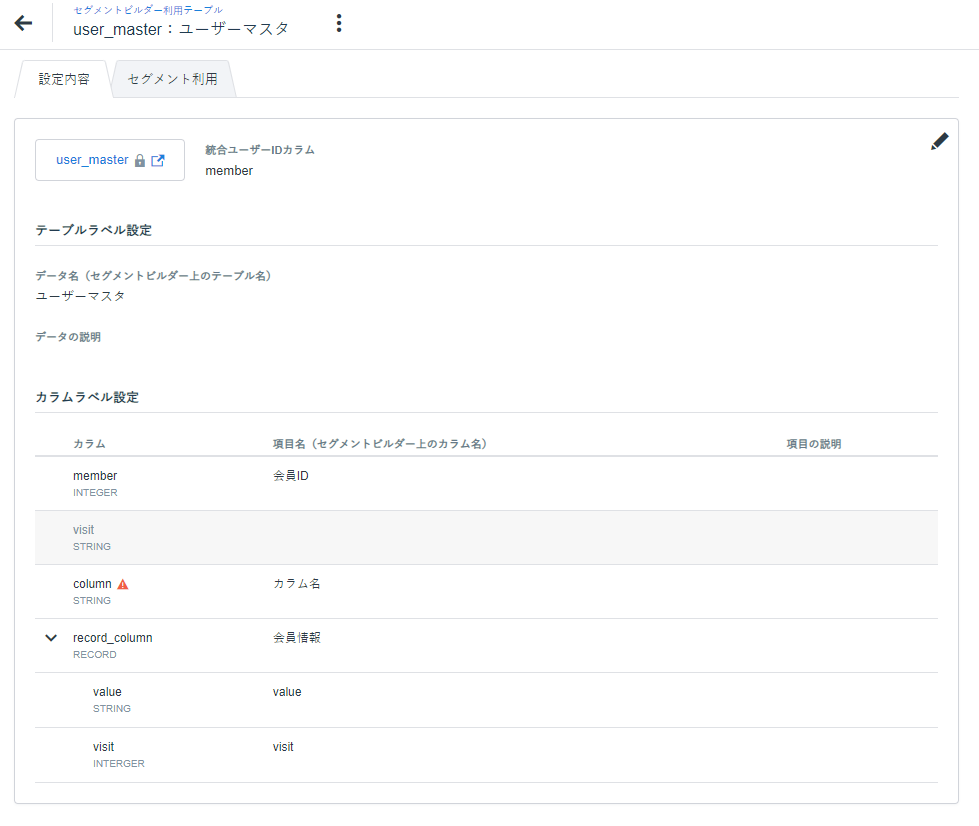Click the カラムラベル設定 section heading
Screen dimensions: 979x826
pos(87,397)
